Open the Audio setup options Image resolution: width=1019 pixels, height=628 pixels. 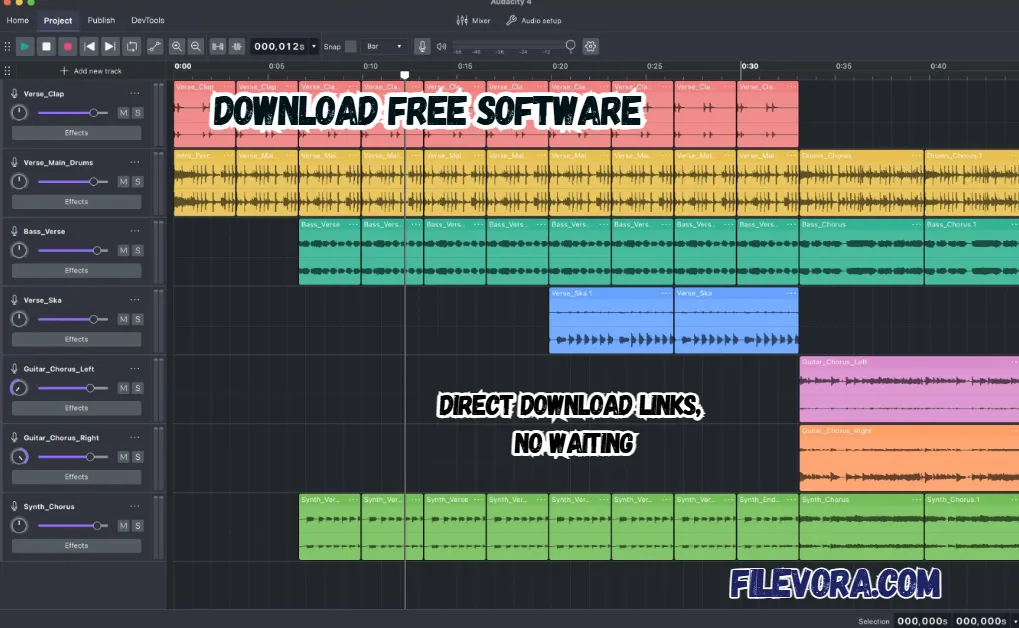[x=536, y=20]
